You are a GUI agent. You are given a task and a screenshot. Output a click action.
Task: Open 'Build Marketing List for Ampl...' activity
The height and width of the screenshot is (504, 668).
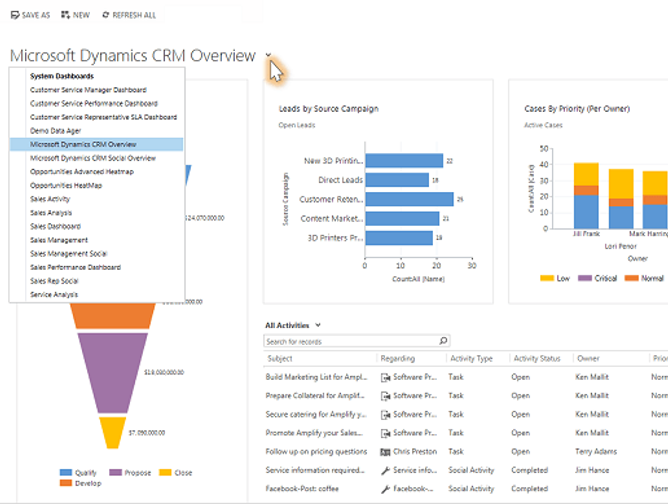318,377
